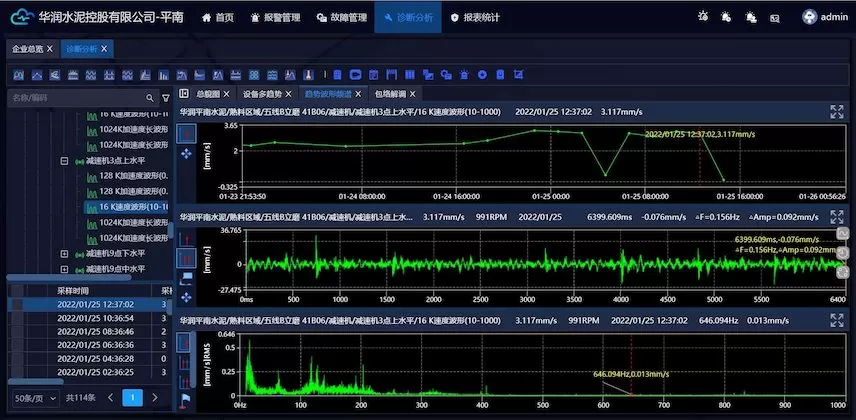Click the alarm-light with clock icon in the header
Image resolution: width=856 pixels, height=420 pixels.
coord(726,17)
